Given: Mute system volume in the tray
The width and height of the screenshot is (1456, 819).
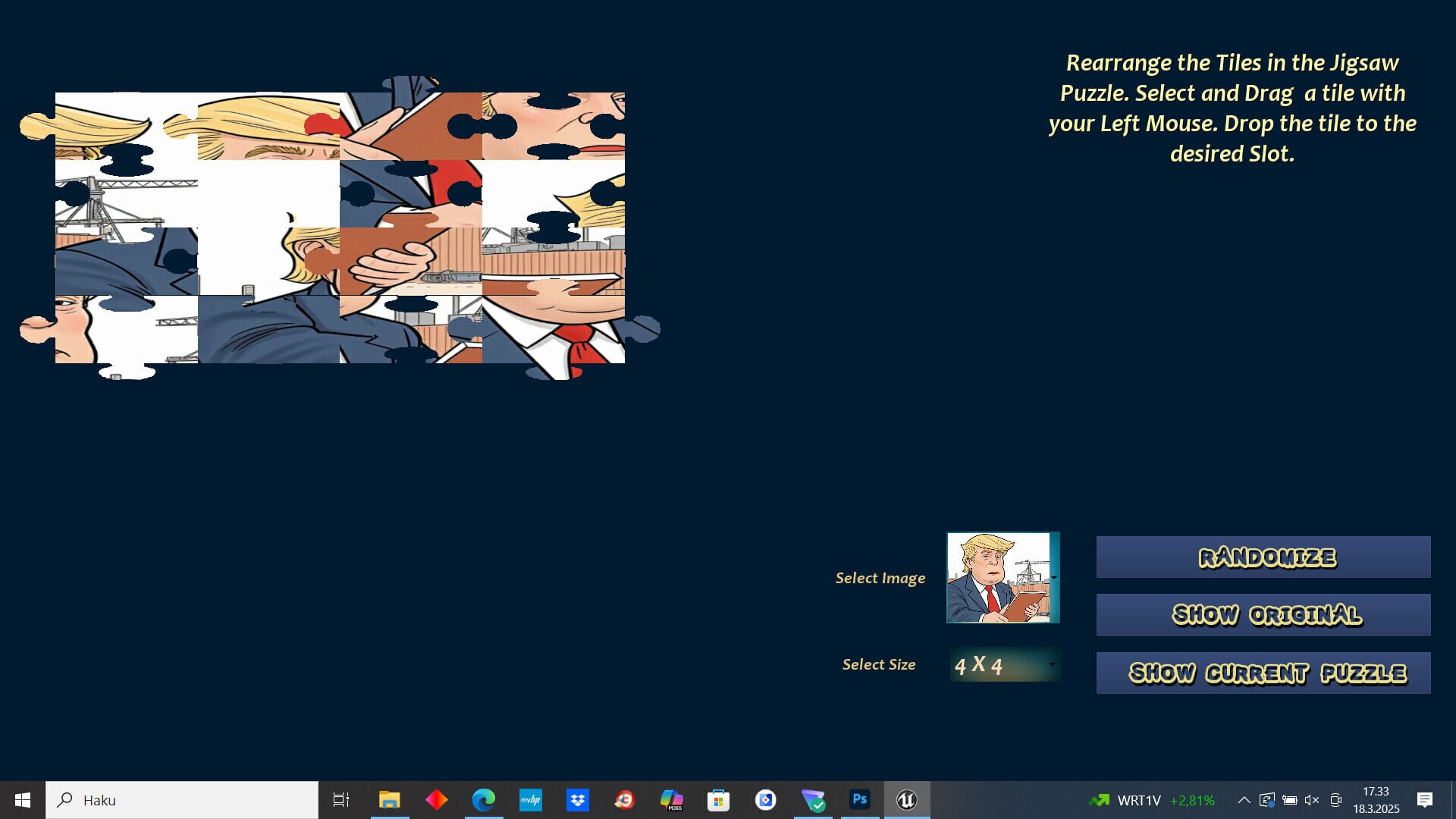Looking at the screenshot, I should pyautogui.click(x=1310, y=799).
